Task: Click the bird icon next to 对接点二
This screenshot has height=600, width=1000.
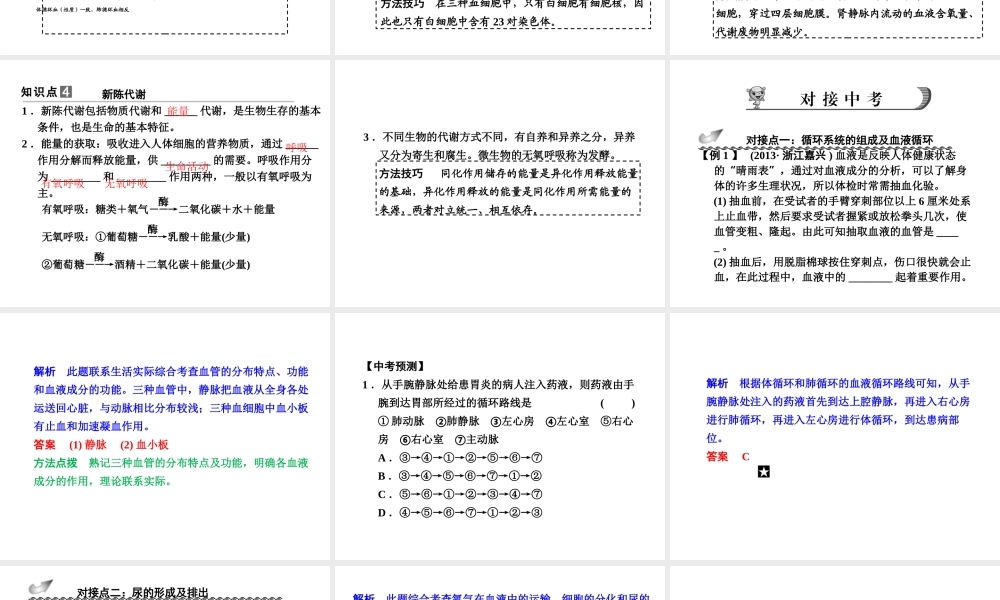Action: pyautogui.click(x=41, y=587)
